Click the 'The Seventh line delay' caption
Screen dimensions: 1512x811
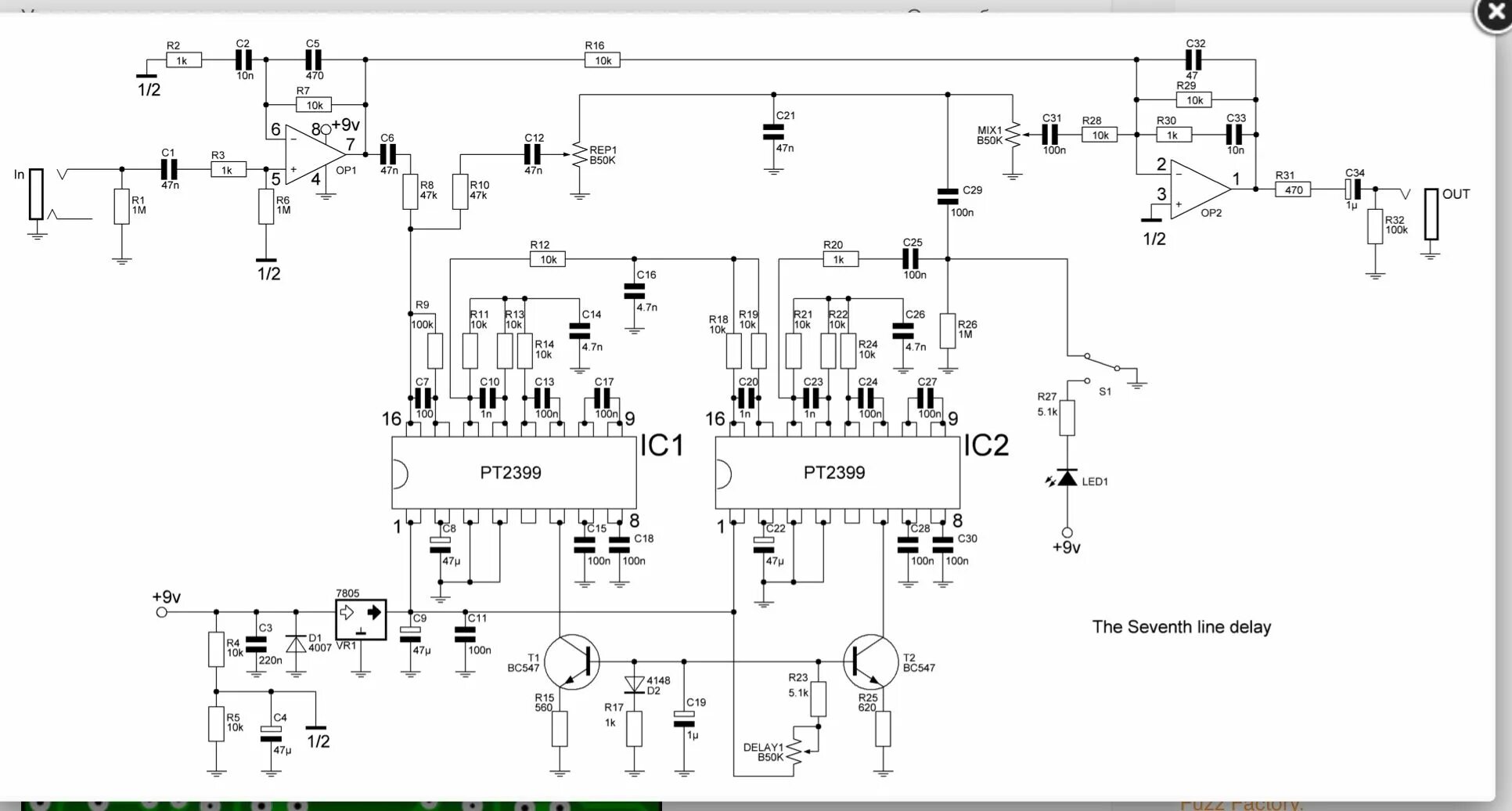point(1181,627)
